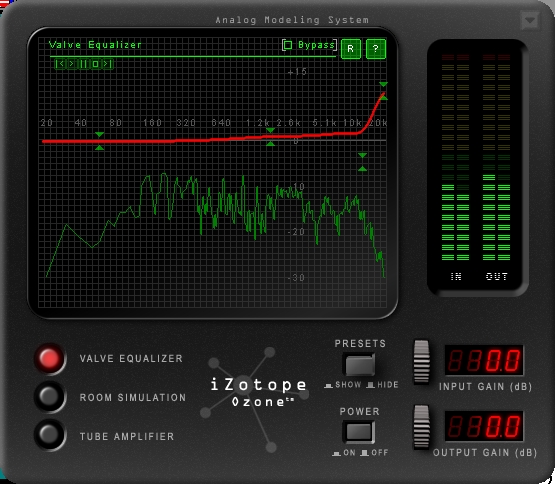Image resolution: width=555 pixels, height=484 pixels.
Task: Click the Input Gain thumbwheel
Action: [422, 361]
